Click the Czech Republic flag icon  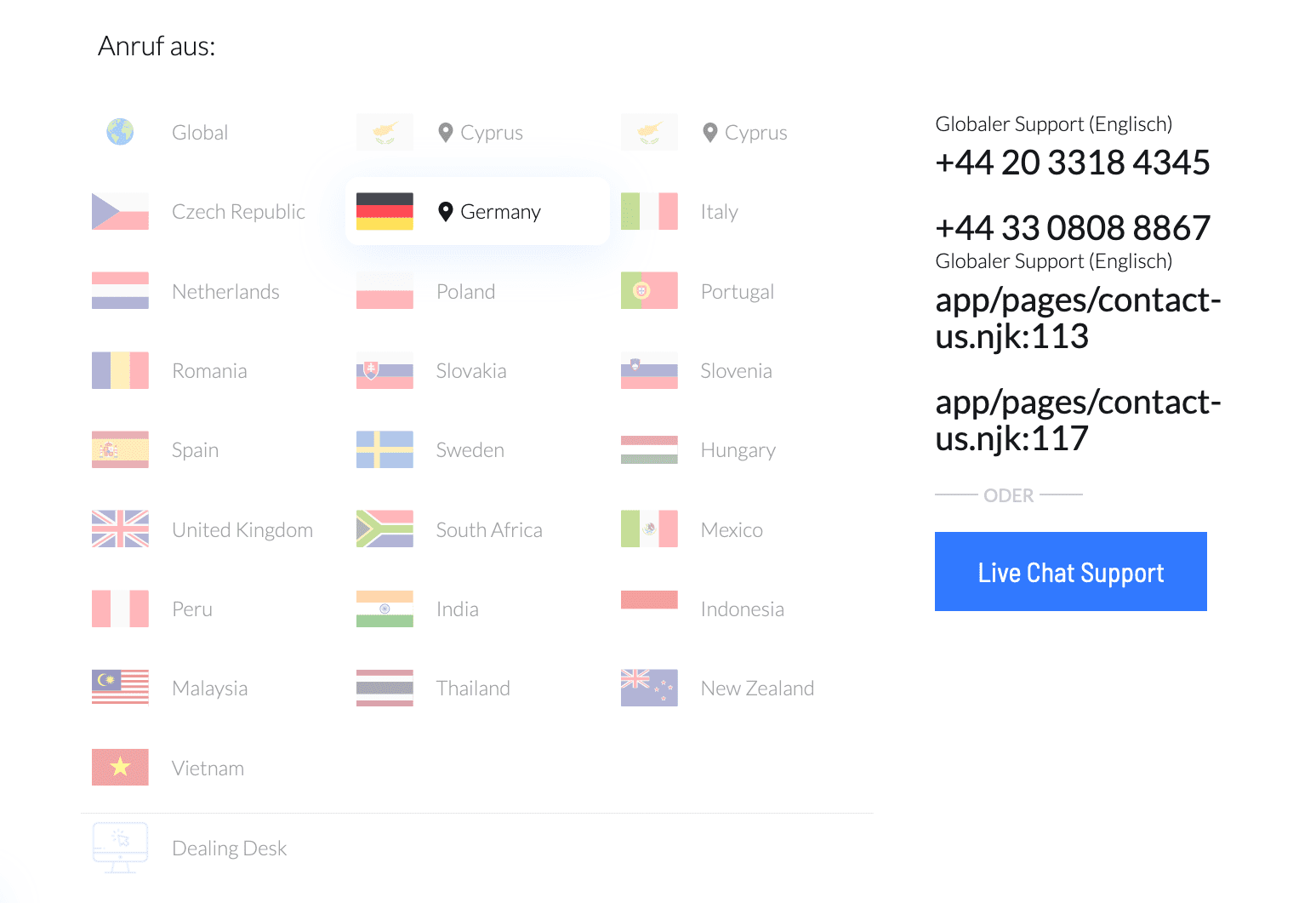pyautogui.click(x=120, y=212)
